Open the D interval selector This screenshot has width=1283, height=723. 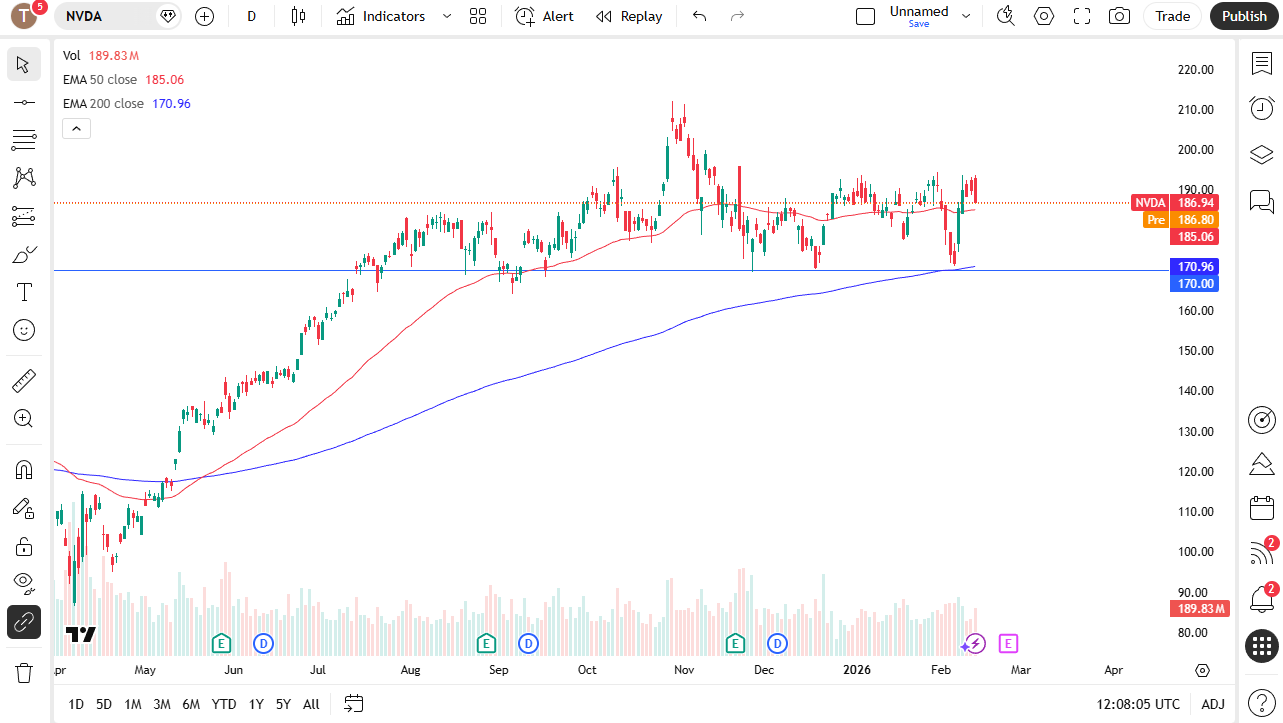point(251,16)
